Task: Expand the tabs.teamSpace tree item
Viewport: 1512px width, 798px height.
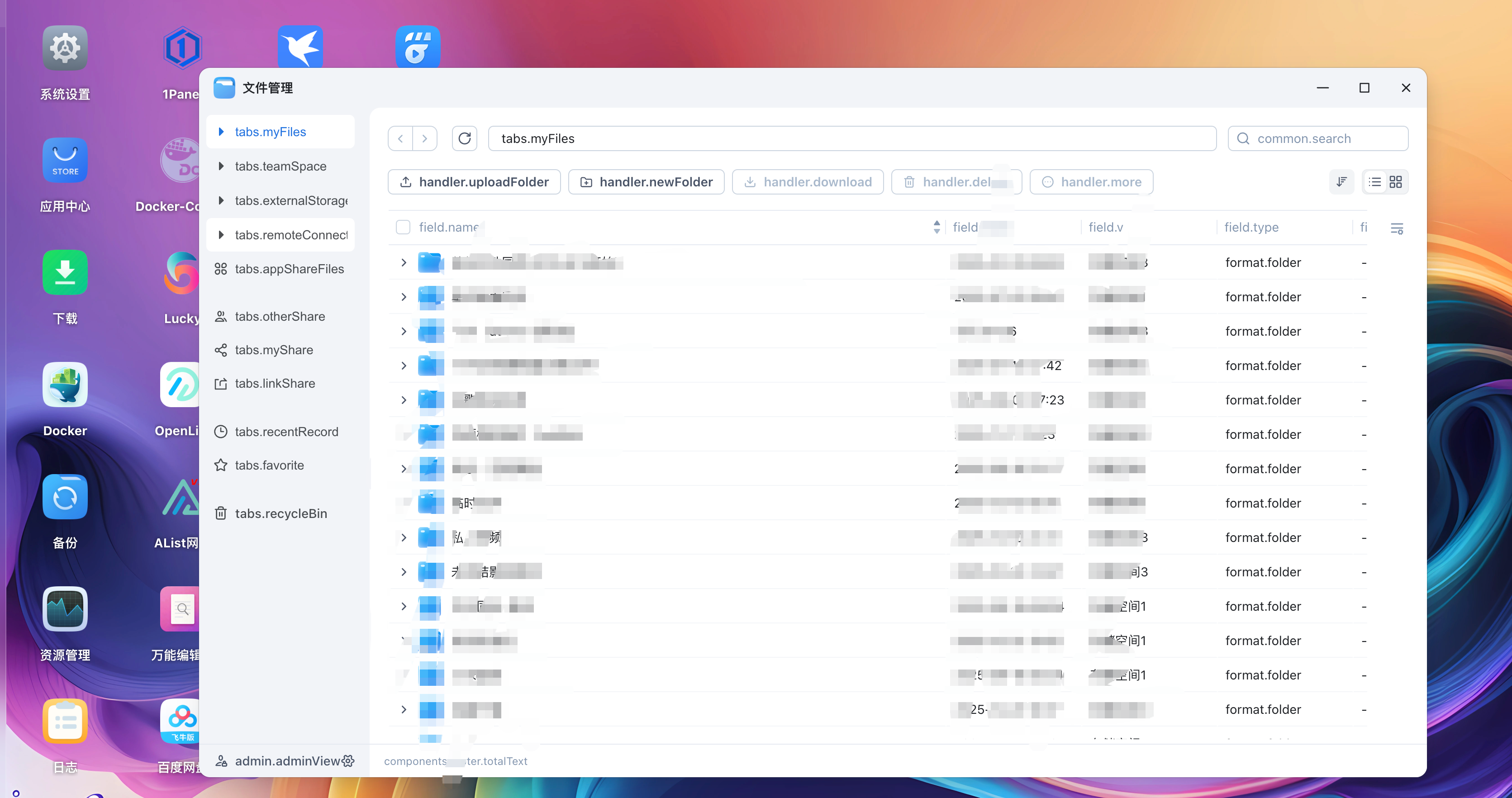Action: click(x=221, y=166)
